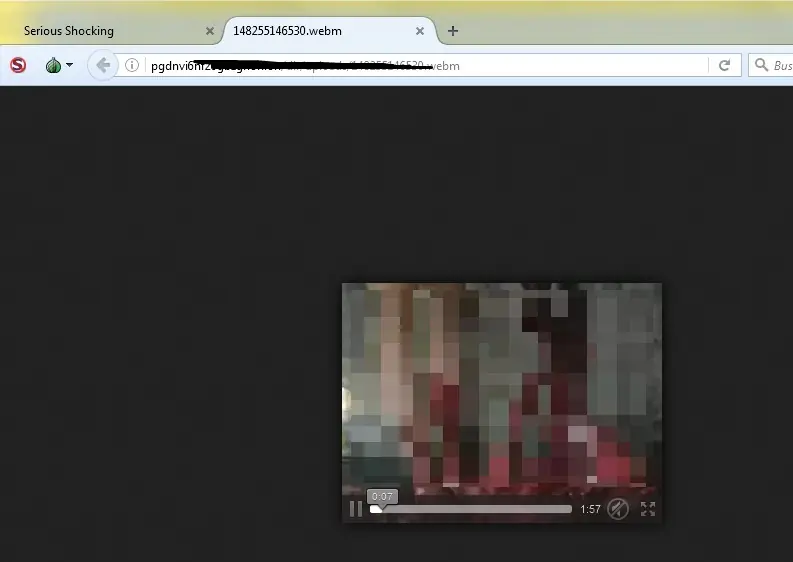Reload the page with refresh icon
The image size is (793, 562).
pyautogui.click(x=725, y=65)
